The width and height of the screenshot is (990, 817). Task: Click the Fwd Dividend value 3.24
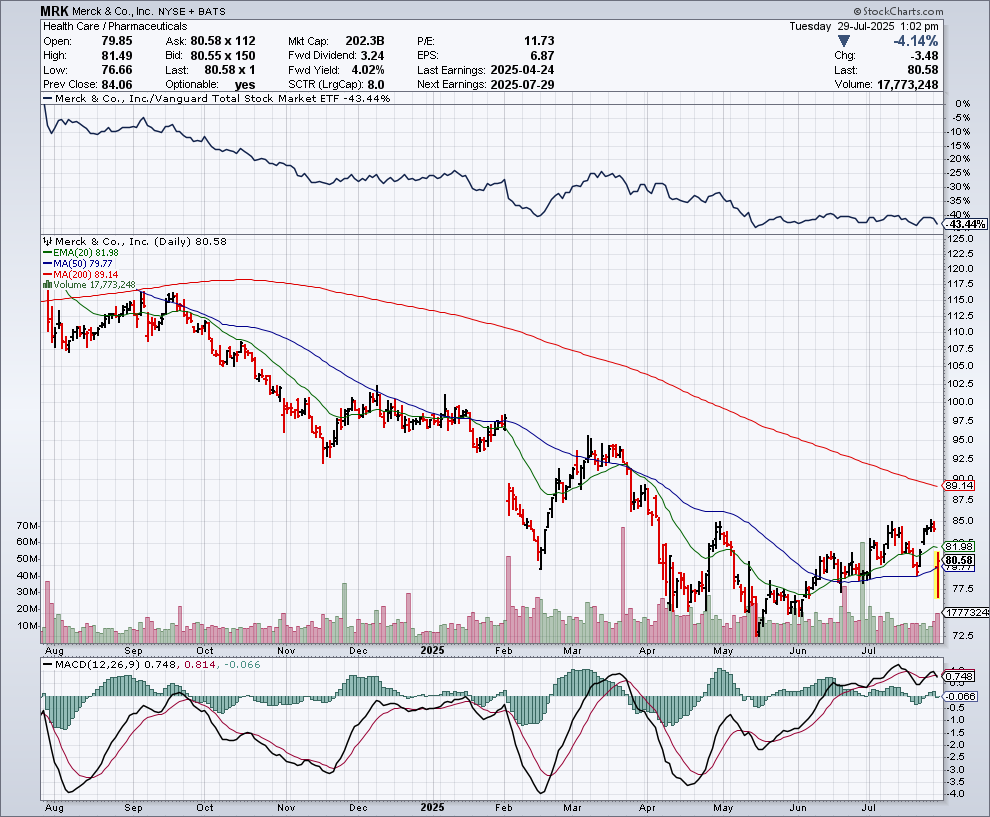373,56
